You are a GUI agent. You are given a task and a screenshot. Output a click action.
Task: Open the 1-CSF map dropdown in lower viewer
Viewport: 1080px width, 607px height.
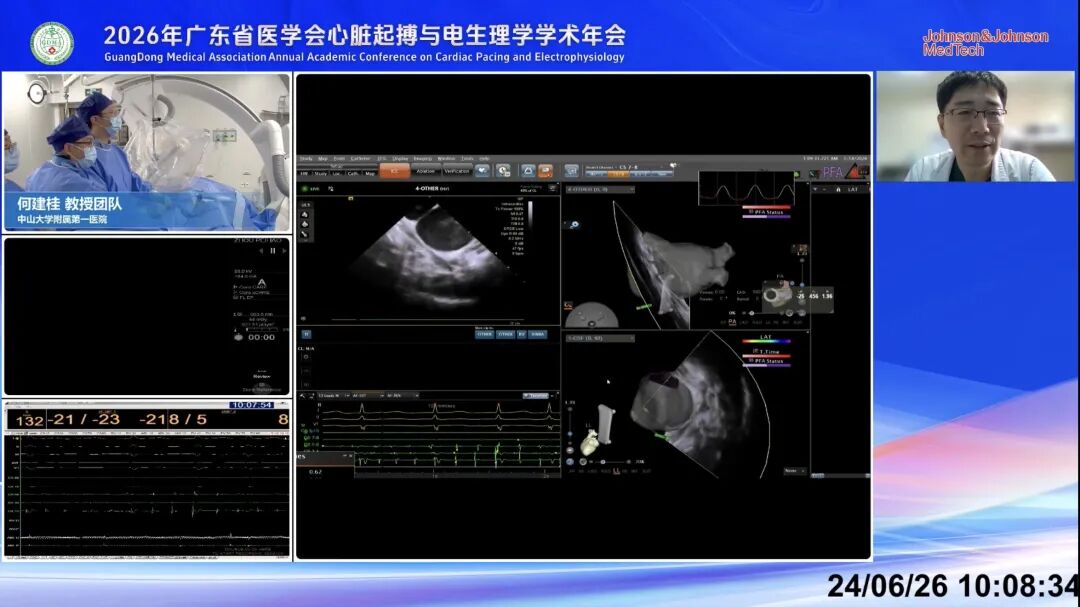(600, 338)
